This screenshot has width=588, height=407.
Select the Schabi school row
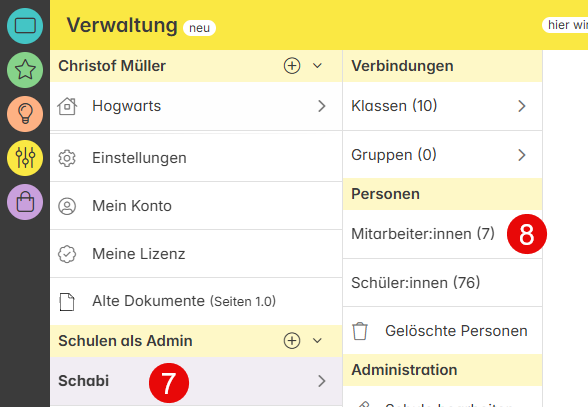196,381
